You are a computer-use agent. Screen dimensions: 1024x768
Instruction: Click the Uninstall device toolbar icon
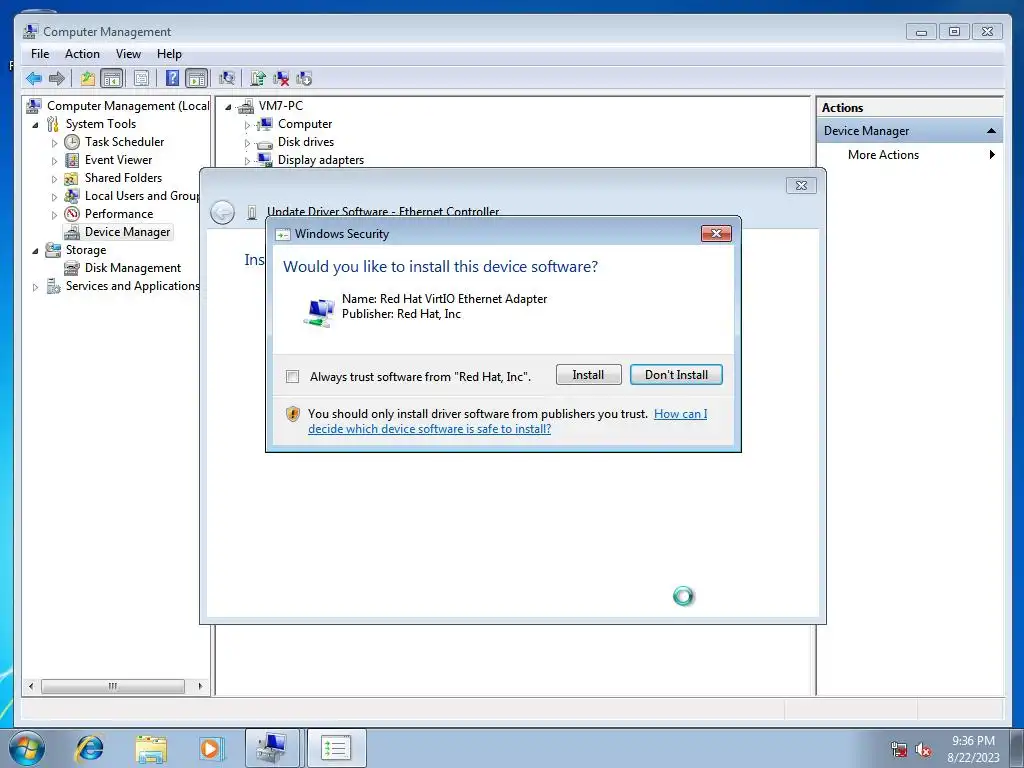click(281, 79)
